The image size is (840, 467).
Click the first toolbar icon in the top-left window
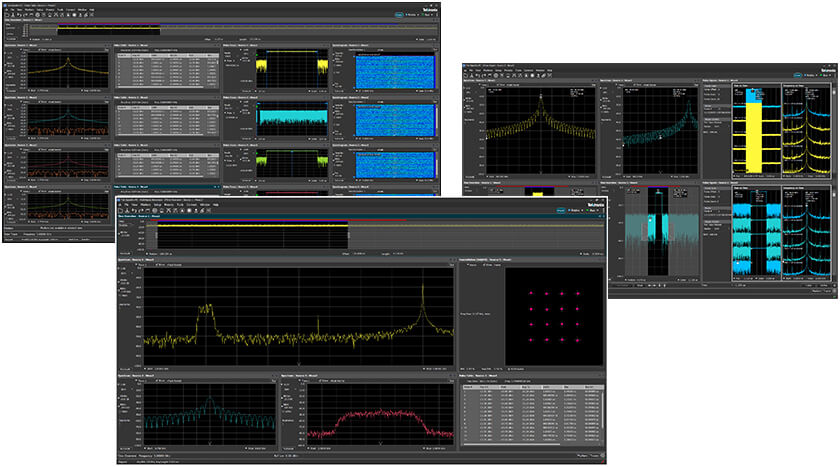click(x=9, y=16)
